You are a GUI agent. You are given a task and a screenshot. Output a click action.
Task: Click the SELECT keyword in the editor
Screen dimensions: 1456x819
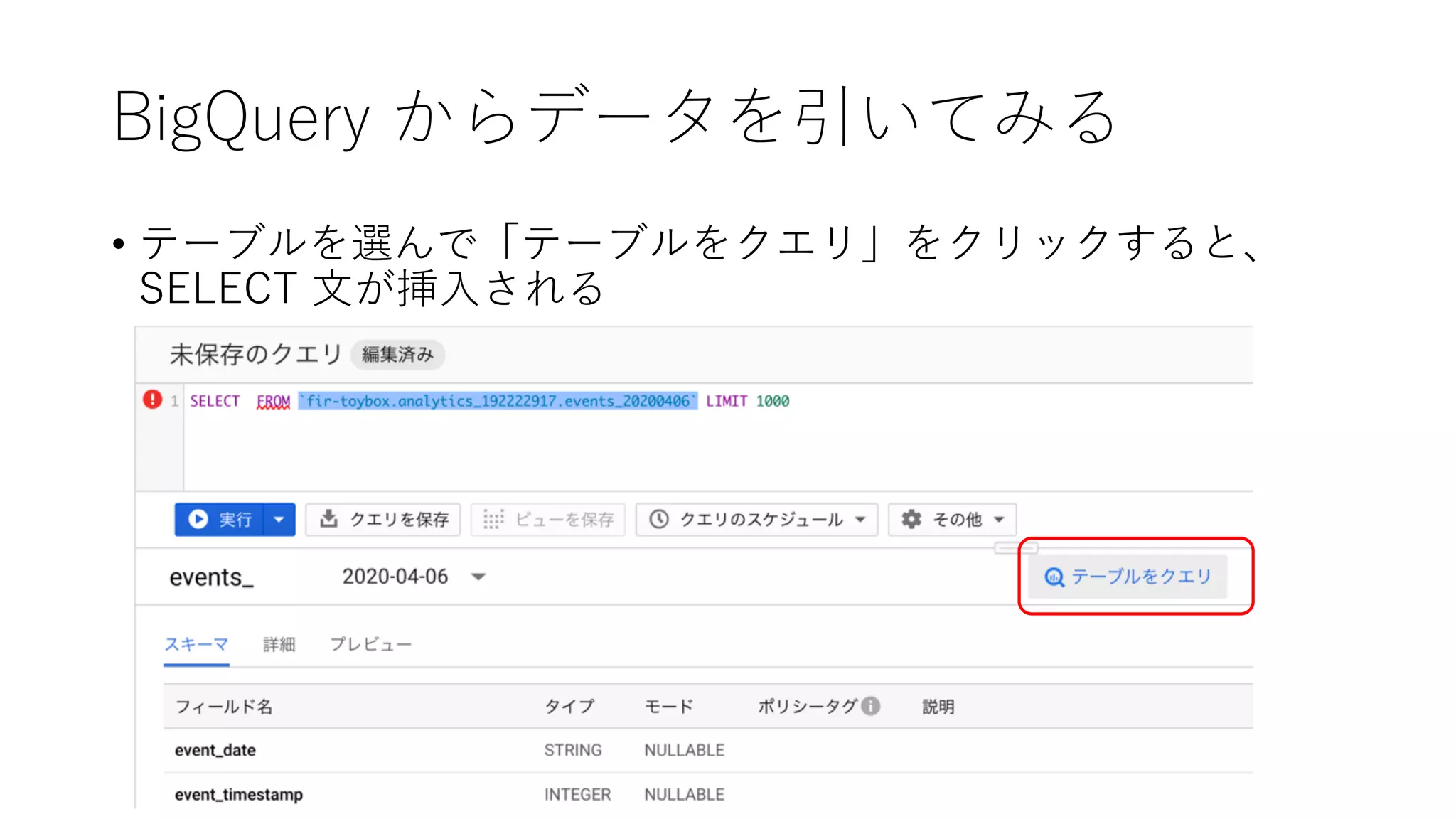(x=215, y=401)
